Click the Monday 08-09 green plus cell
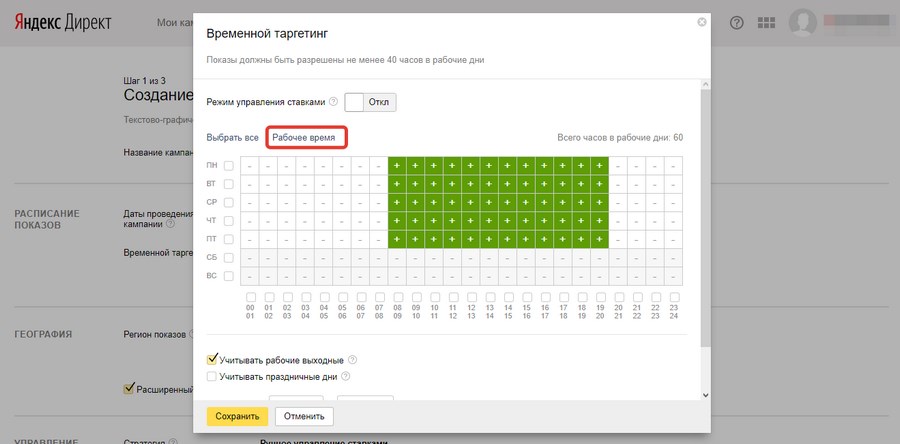Viewport: 900px width, 444px height. point(398,165)
